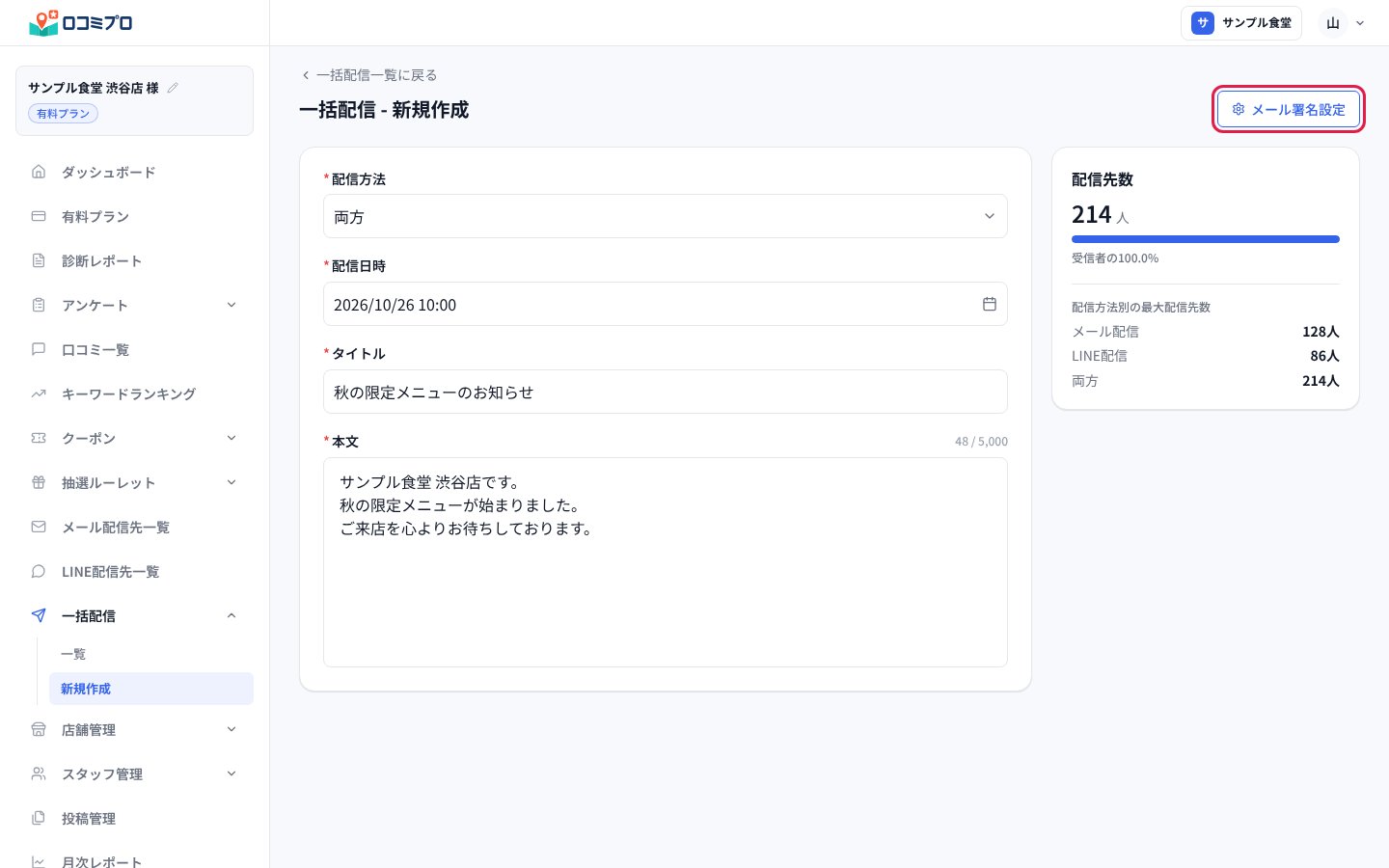Viewport: 1389px width, 868px height.
Task: Go back via 一括配信一覧に戻る link
Action: click(x=368, y=74)
